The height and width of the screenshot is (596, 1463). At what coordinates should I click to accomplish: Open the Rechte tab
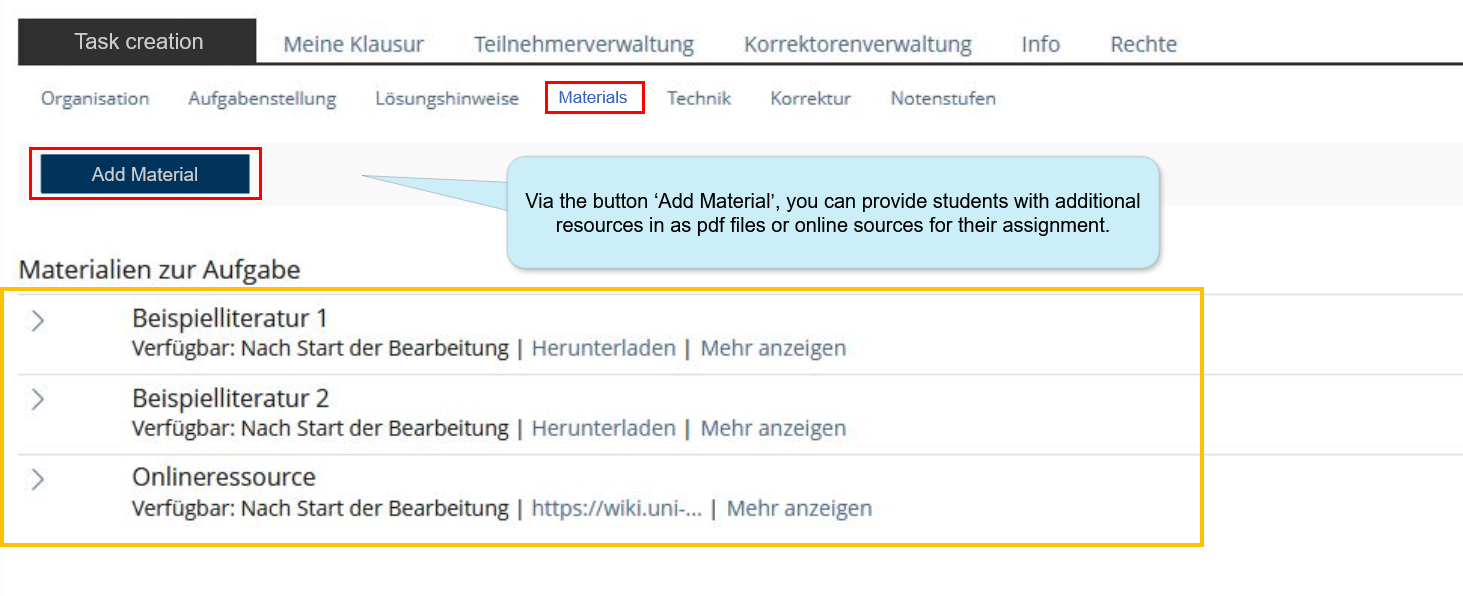1142,43
